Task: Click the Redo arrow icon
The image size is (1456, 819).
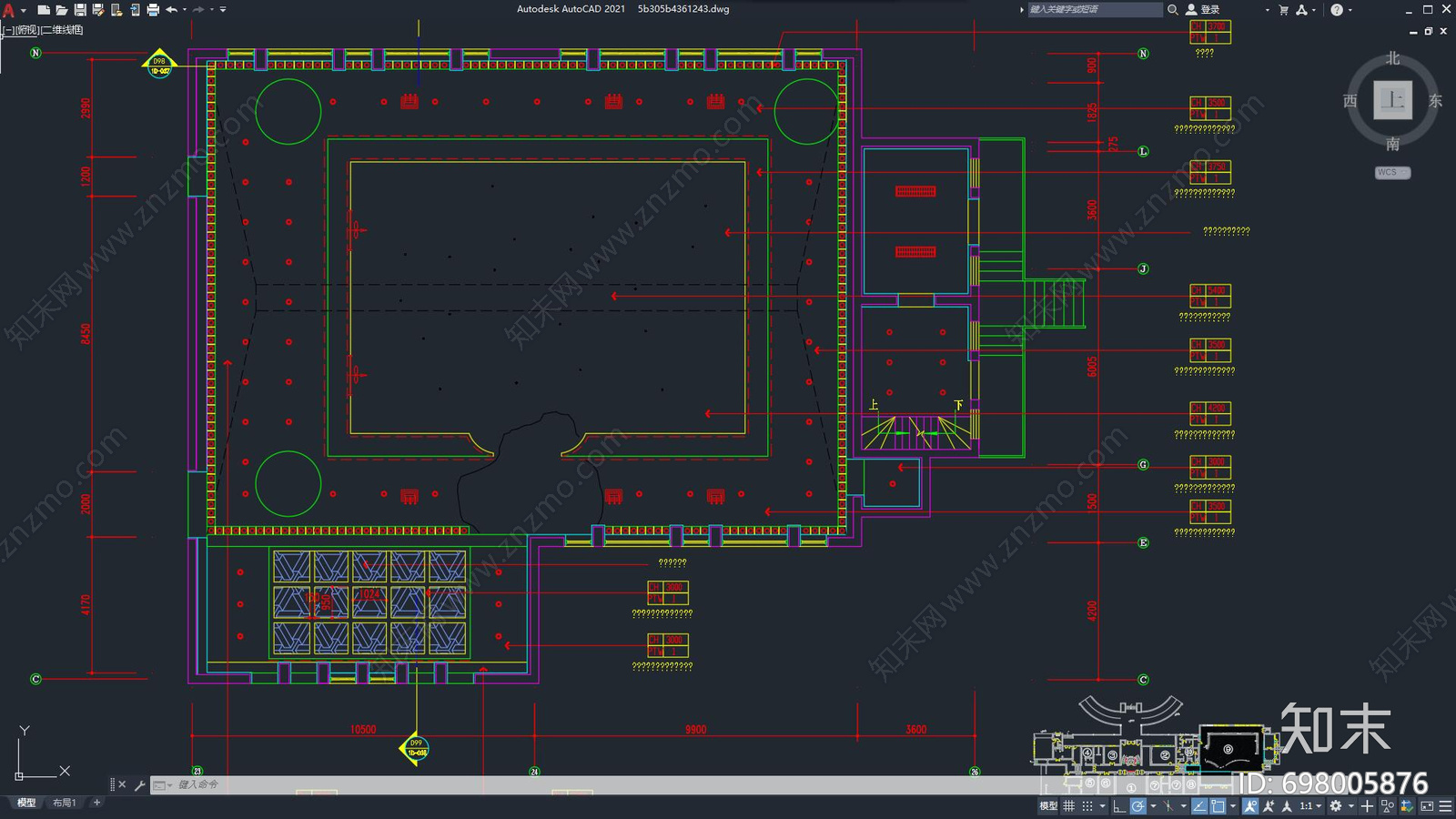Action: [x=198, y=9]
